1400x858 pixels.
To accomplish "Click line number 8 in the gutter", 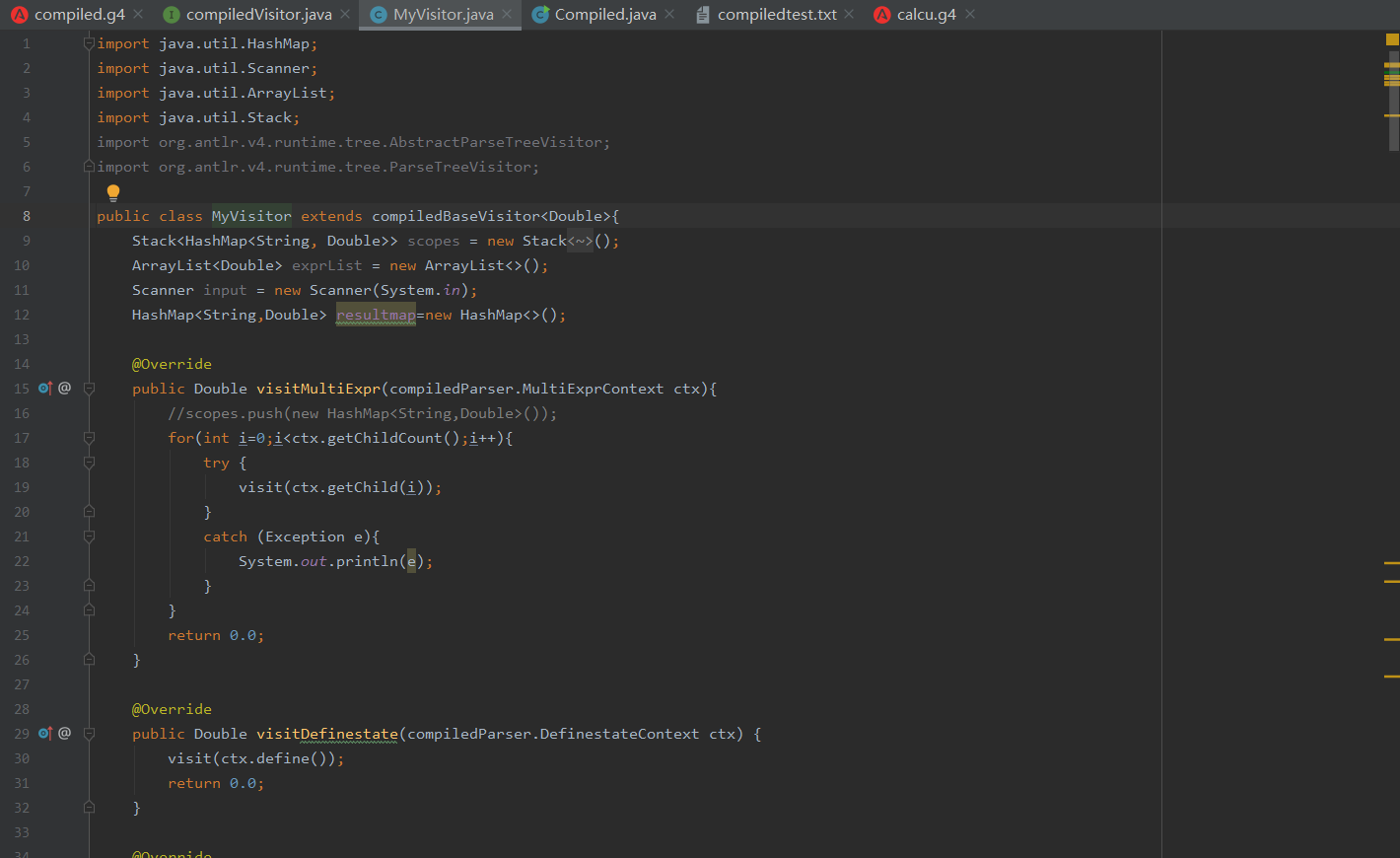I will click(27, 216).
